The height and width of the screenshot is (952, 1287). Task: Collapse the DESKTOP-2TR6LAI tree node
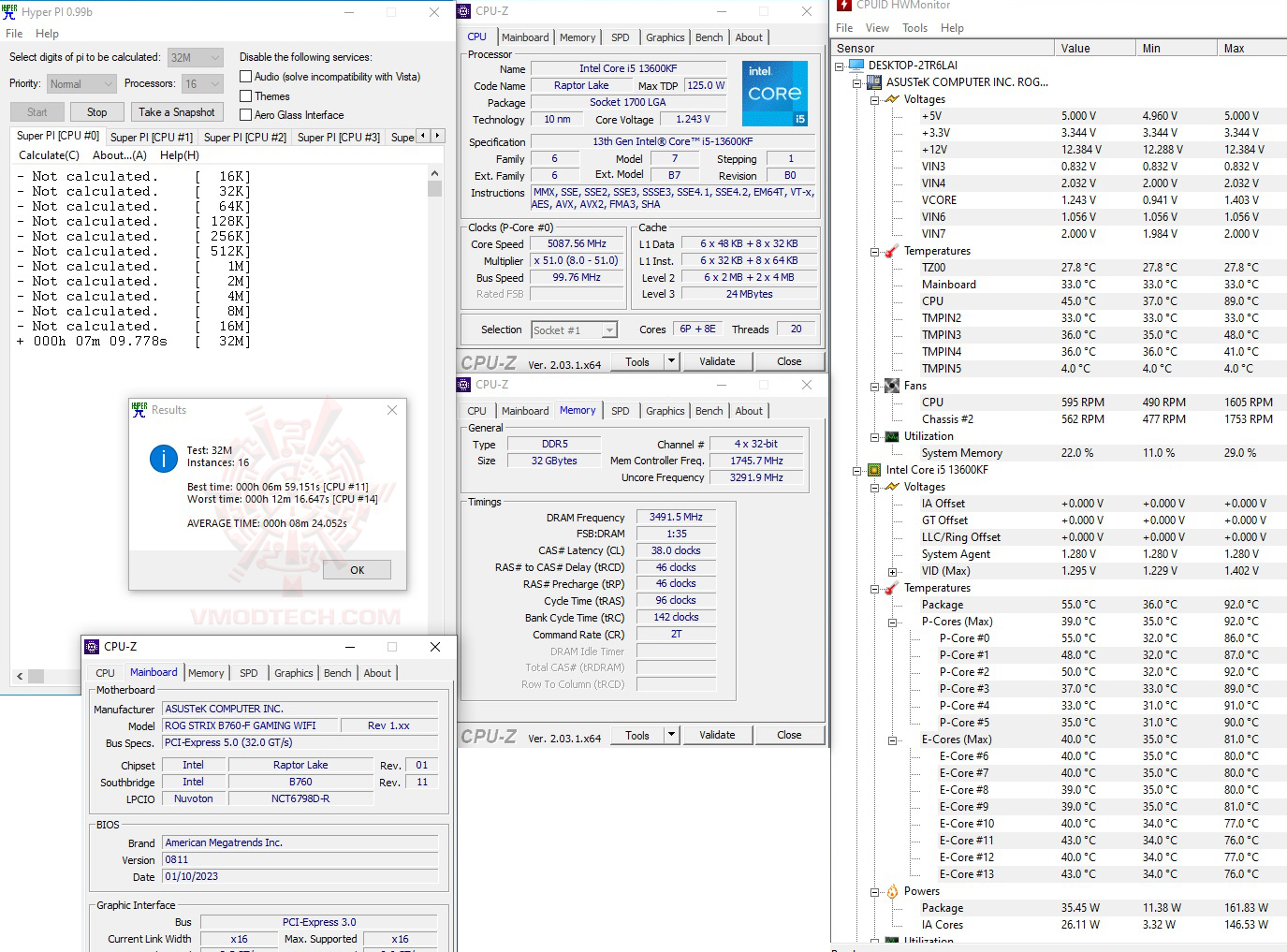[840, 66]
